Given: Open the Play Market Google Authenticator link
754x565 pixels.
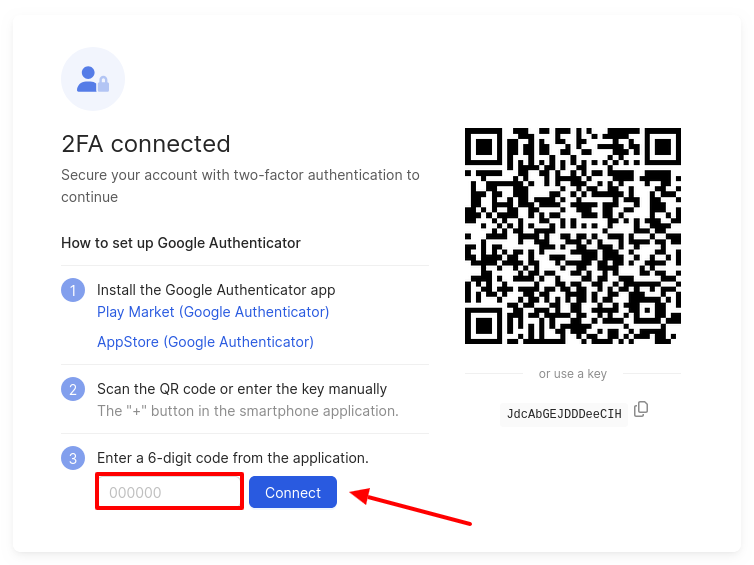Looking at the screenshot, I should tap(213, 312).
